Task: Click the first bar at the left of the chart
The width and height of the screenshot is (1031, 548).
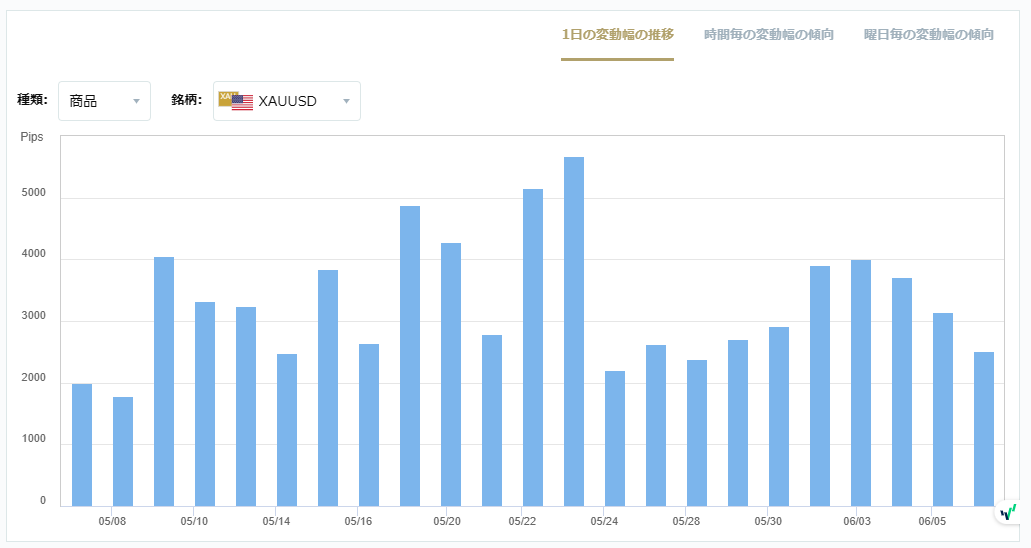Action: (x=82, y=445)
